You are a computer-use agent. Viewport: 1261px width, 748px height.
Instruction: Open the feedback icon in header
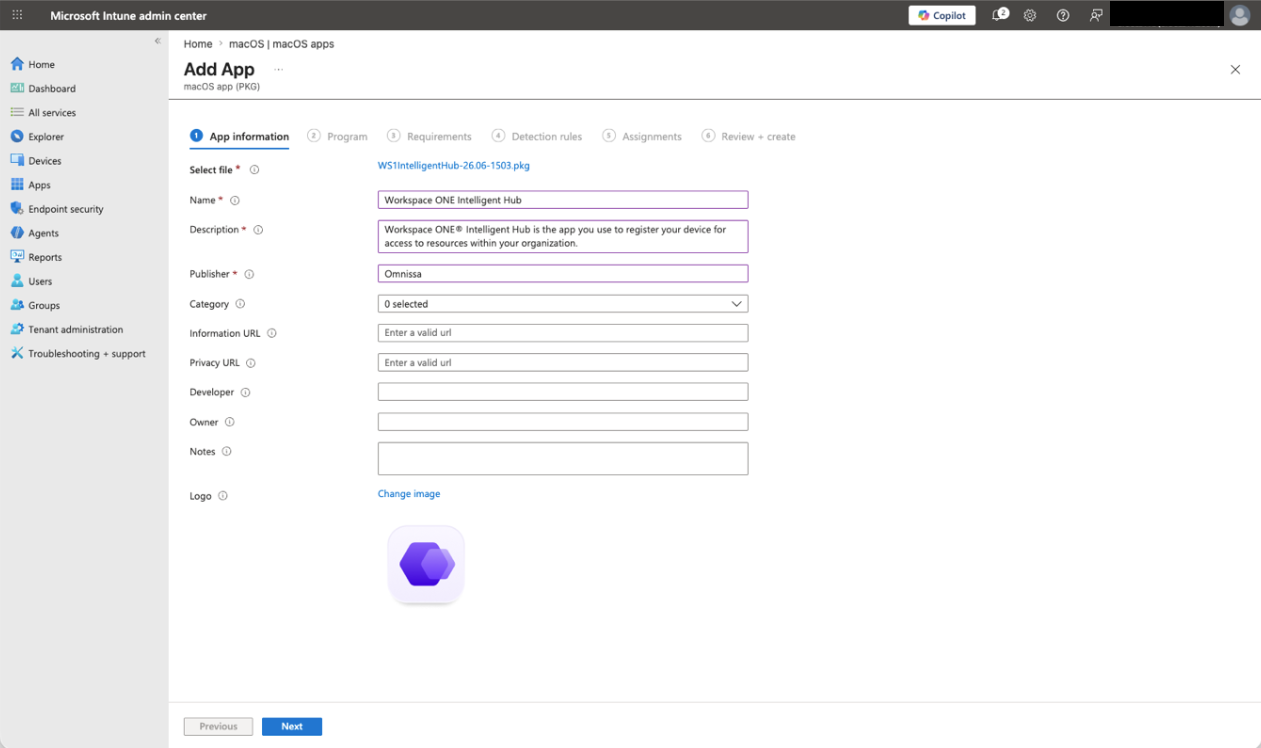pyautogui.click(x=1096, y=15)
